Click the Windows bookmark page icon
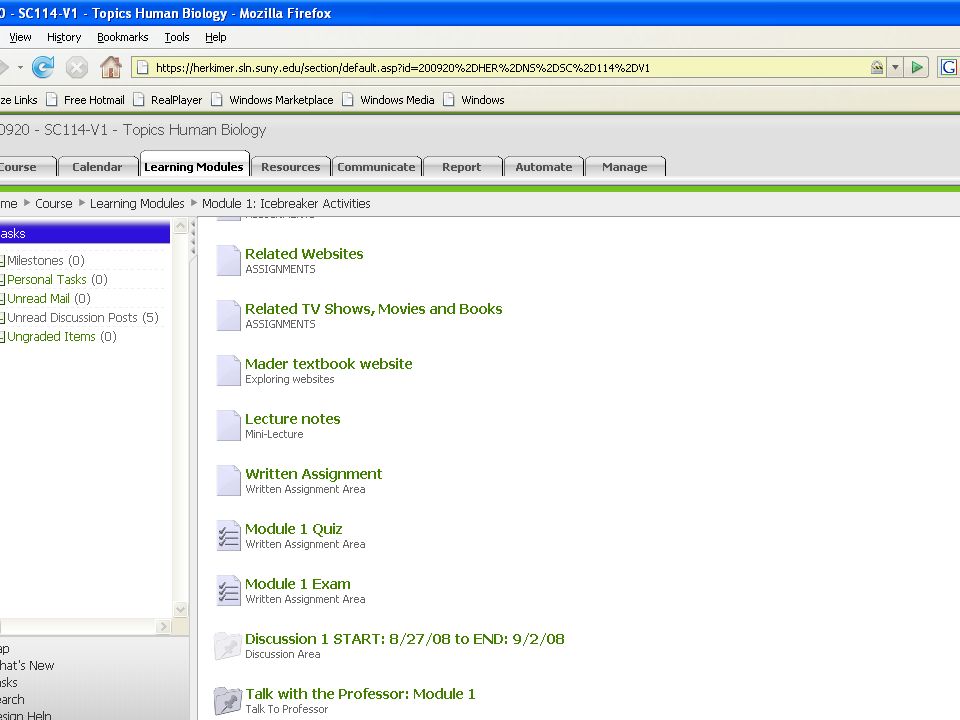The height and width of the screenshot is (720, 960). coord(449,100)
